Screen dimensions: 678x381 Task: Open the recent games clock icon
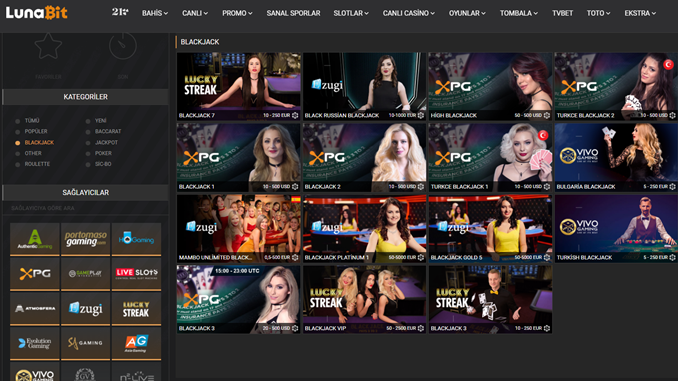tap(123, 46)
